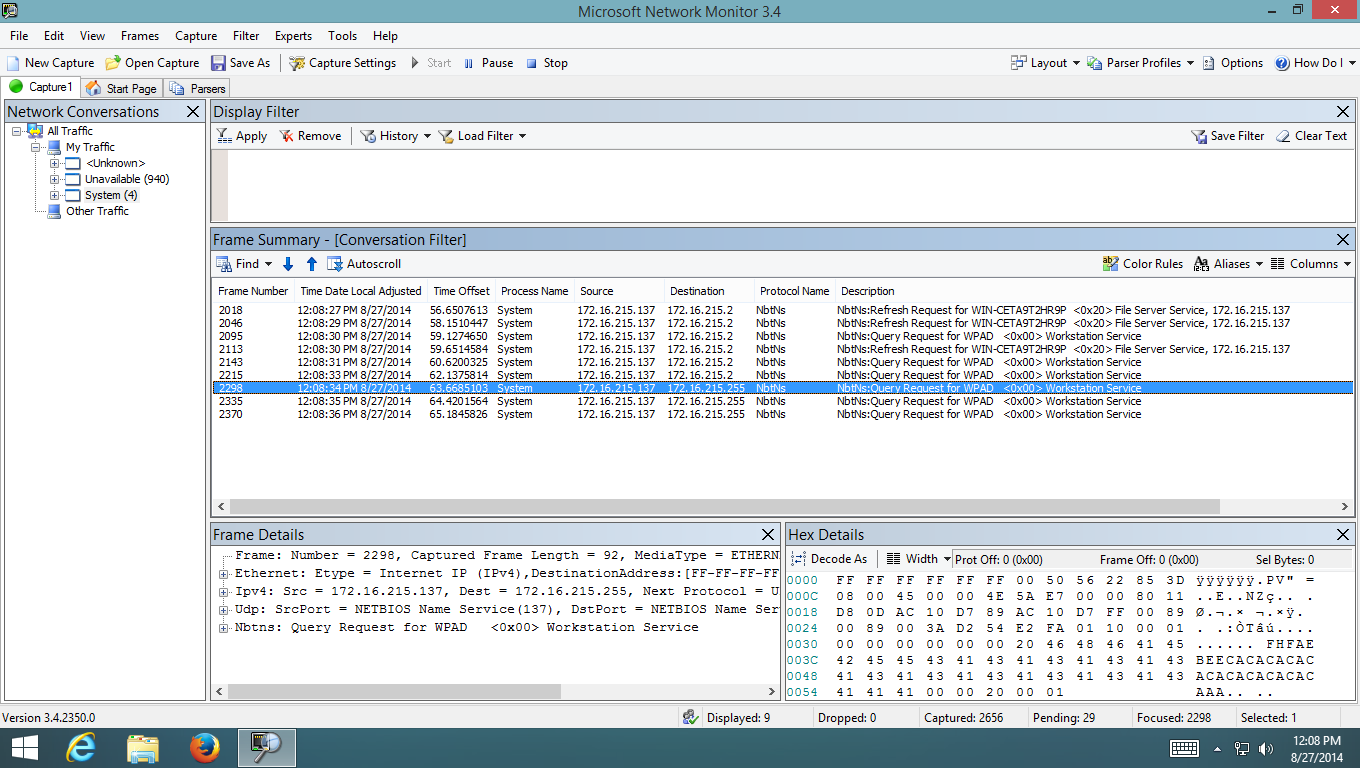Jump to next match with the down arrow
This screenshot has height=768, width=1360.
[x=288, y=264]
